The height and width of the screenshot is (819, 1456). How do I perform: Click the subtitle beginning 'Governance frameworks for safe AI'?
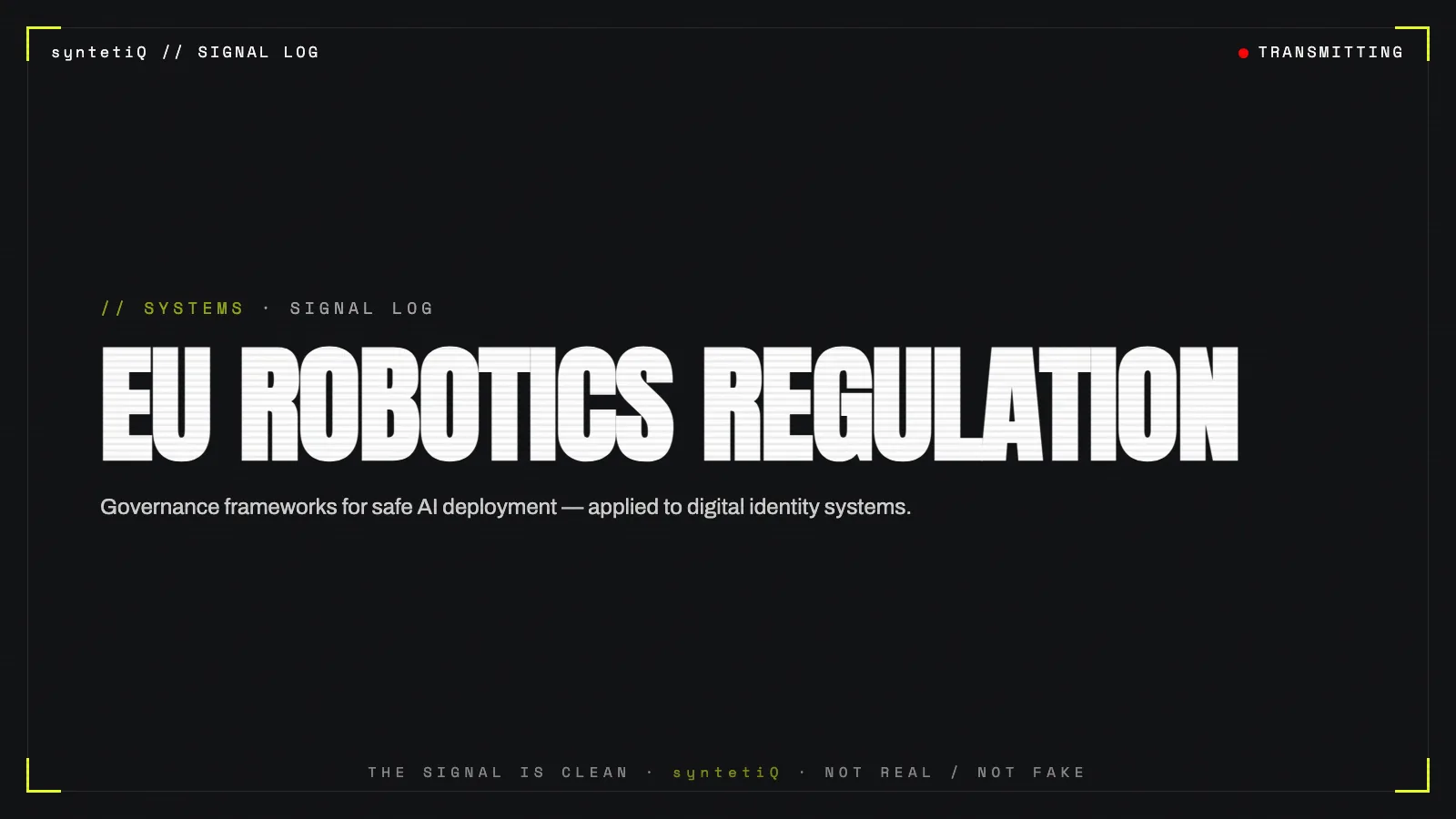pyautogui.click(x=506, y=507)
